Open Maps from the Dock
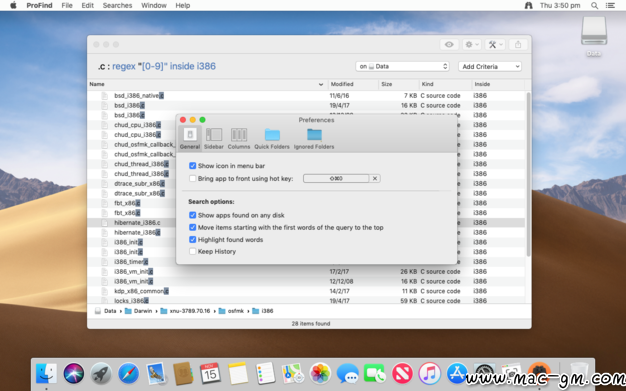 tap(293, 374)
